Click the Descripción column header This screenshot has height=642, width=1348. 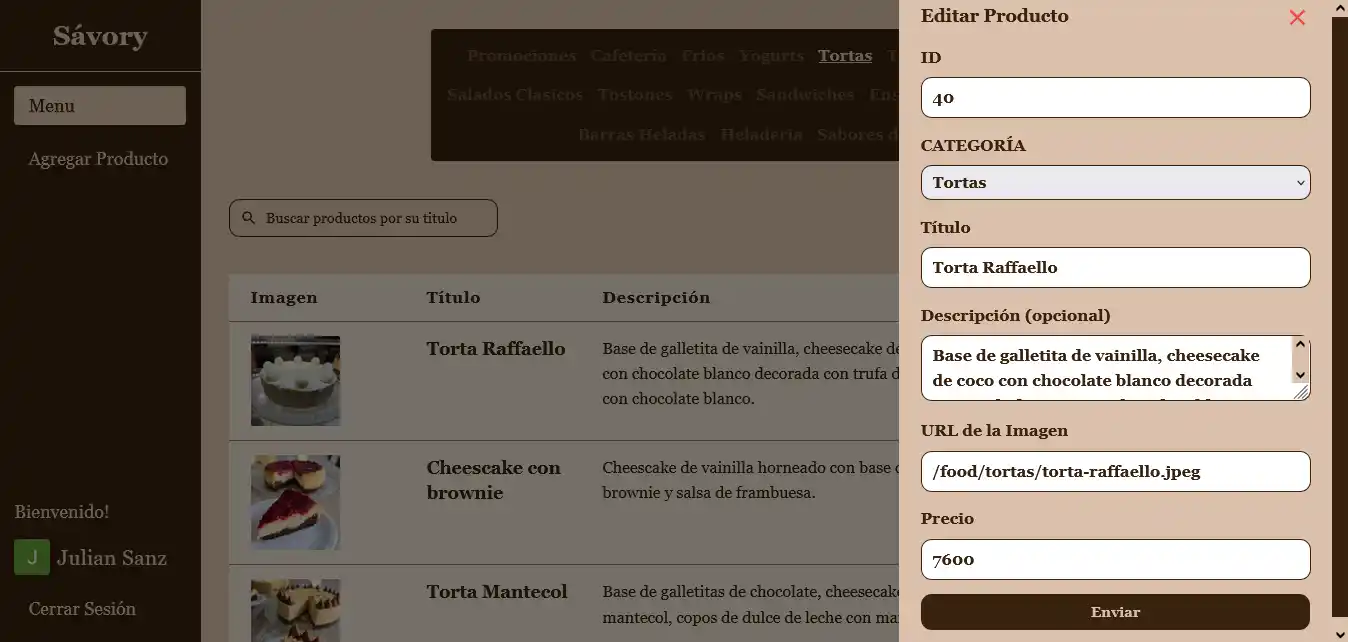(656, 297)
